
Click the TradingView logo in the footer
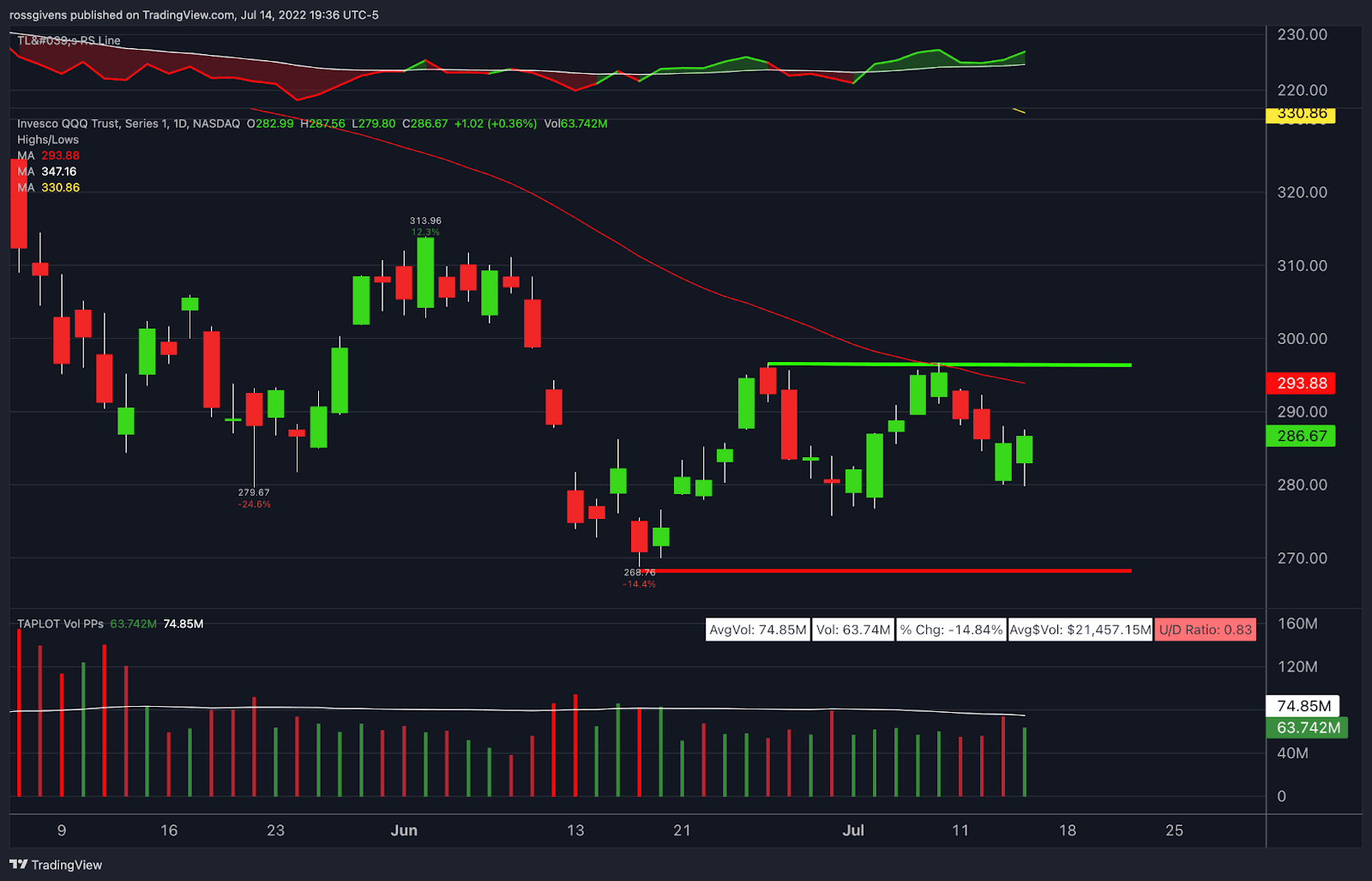point(57,865)
